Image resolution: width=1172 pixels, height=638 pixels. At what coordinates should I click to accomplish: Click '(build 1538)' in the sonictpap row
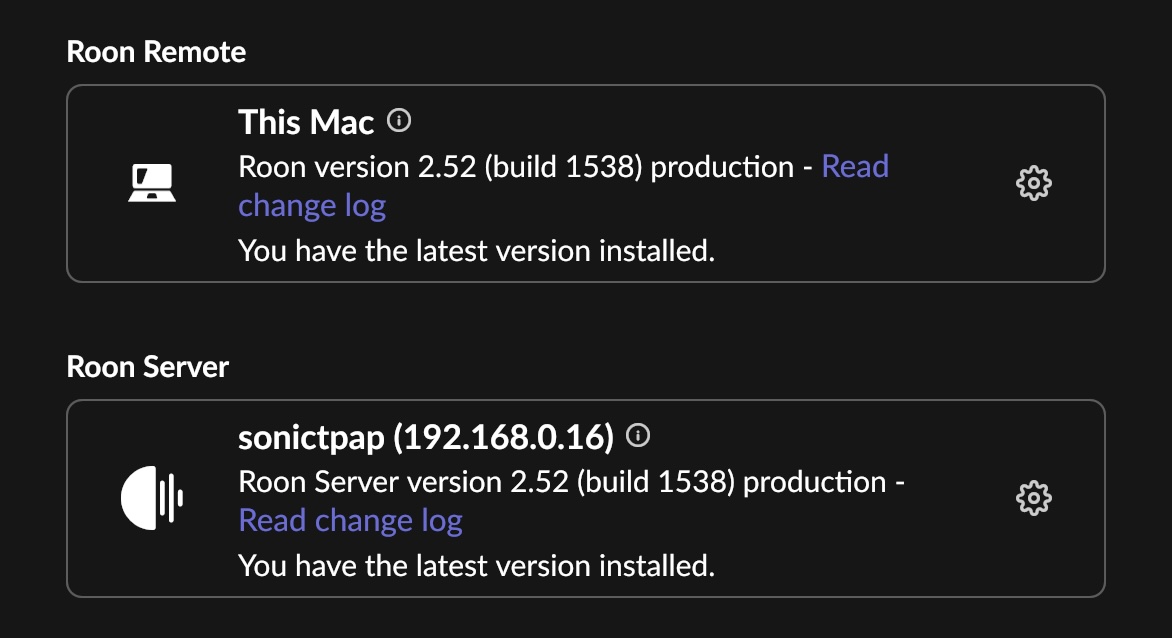click(x=656, y=483)
